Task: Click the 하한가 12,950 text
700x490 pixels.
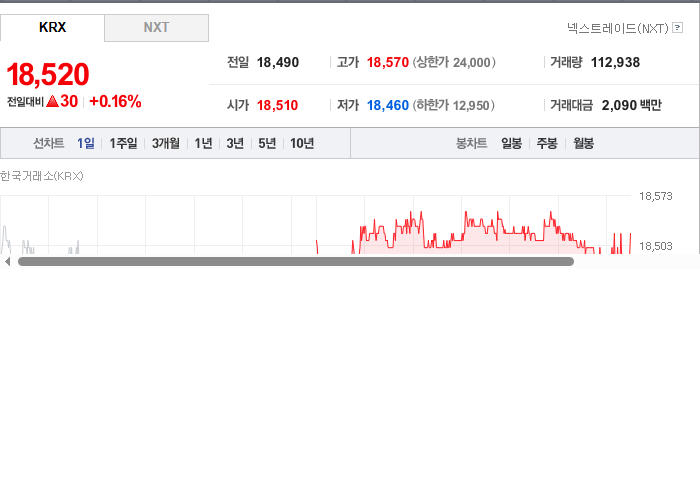Action: (x=453, y=105)
